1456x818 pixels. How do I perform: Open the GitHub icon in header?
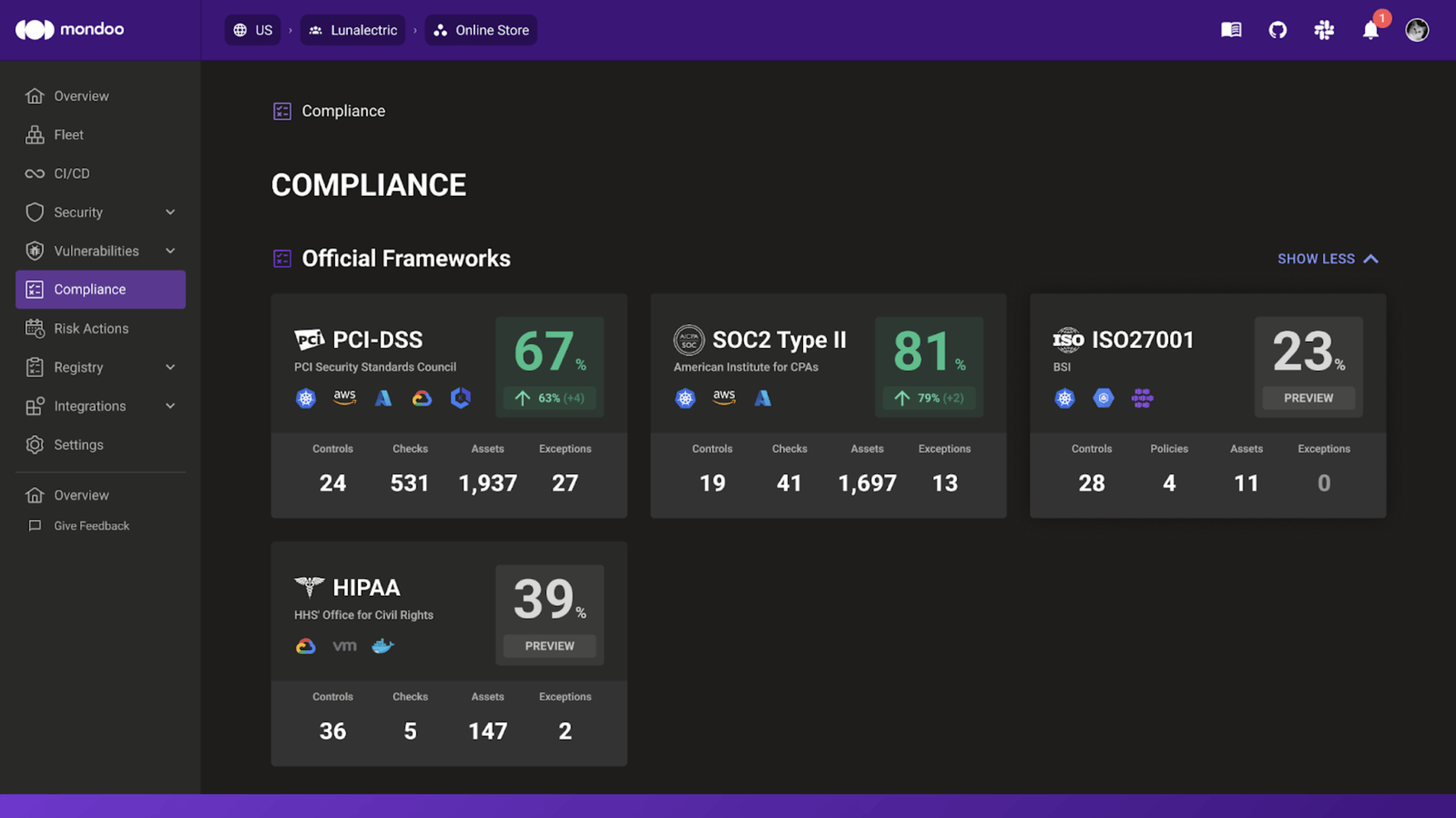point(1278,30)
